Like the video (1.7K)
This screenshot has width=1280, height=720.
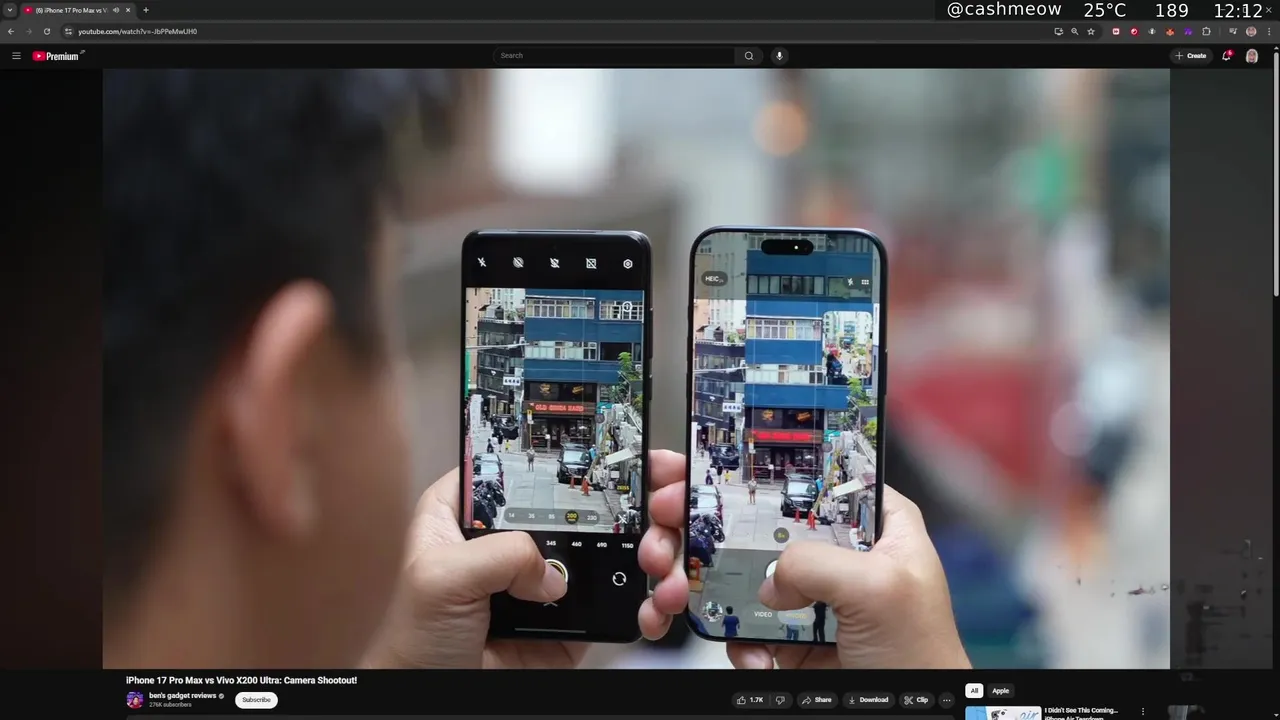[750, 700]
